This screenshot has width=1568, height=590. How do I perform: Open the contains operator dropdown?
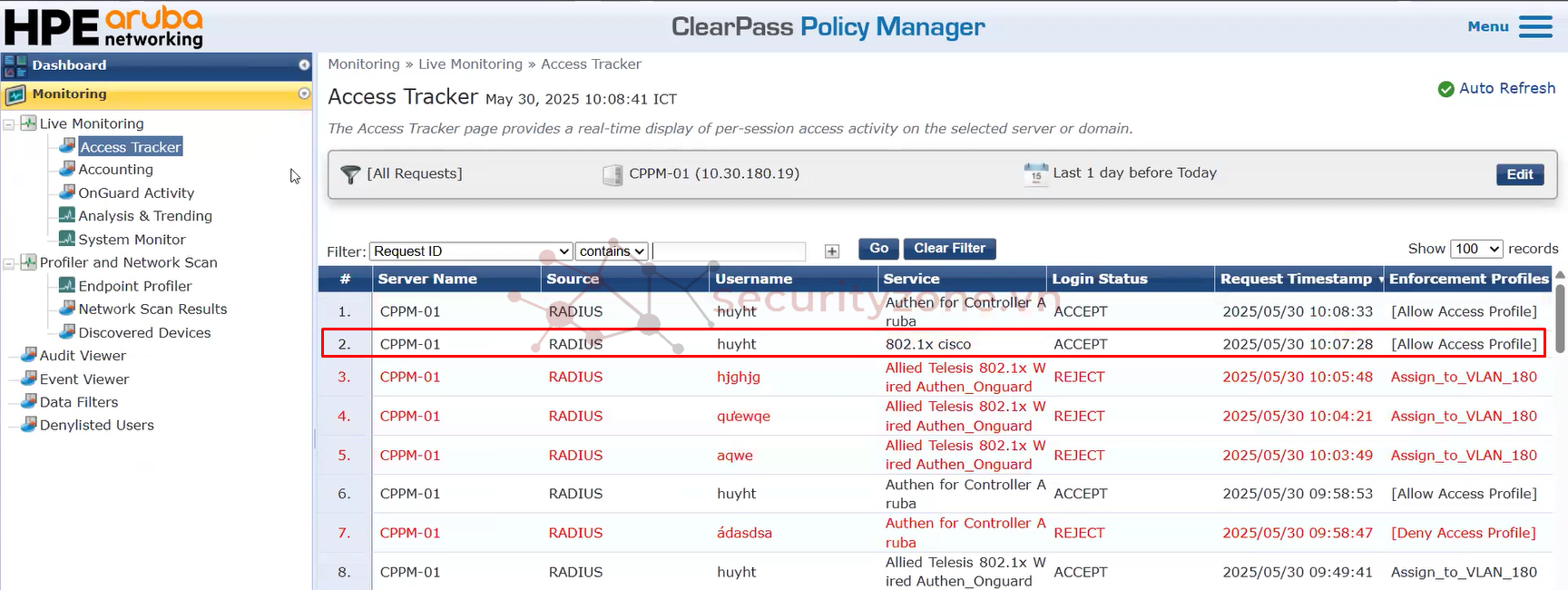612,251
